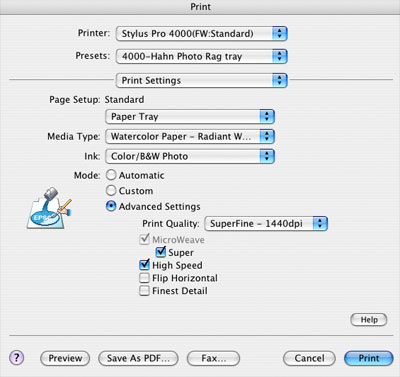Open the Ink Color/B&W Photo dropdown
This screenshot has height=377, width=400.
(x=190, y=156)
